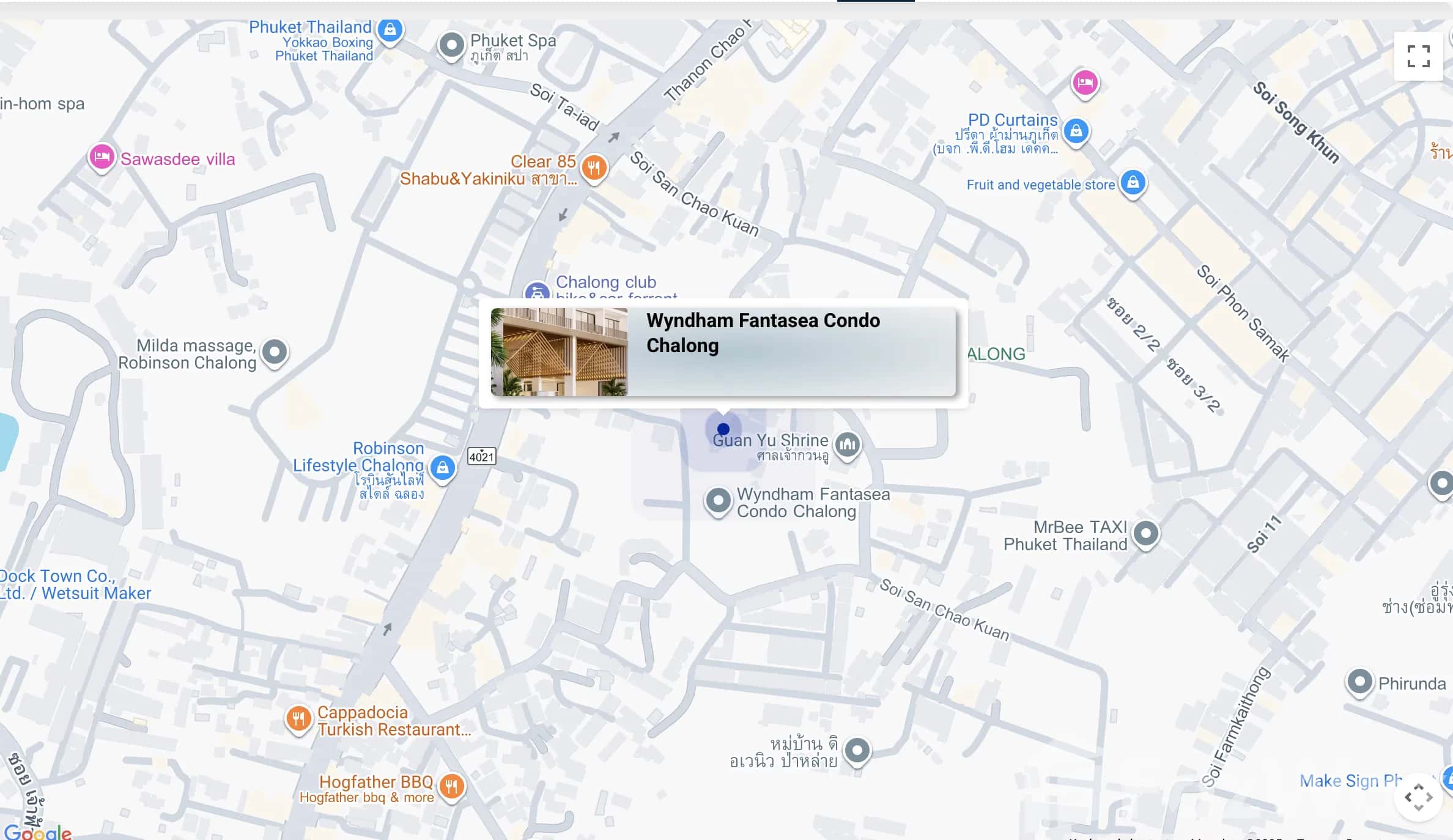
Task: Click the blue selected location dot
Action: [x=723, y=429]
